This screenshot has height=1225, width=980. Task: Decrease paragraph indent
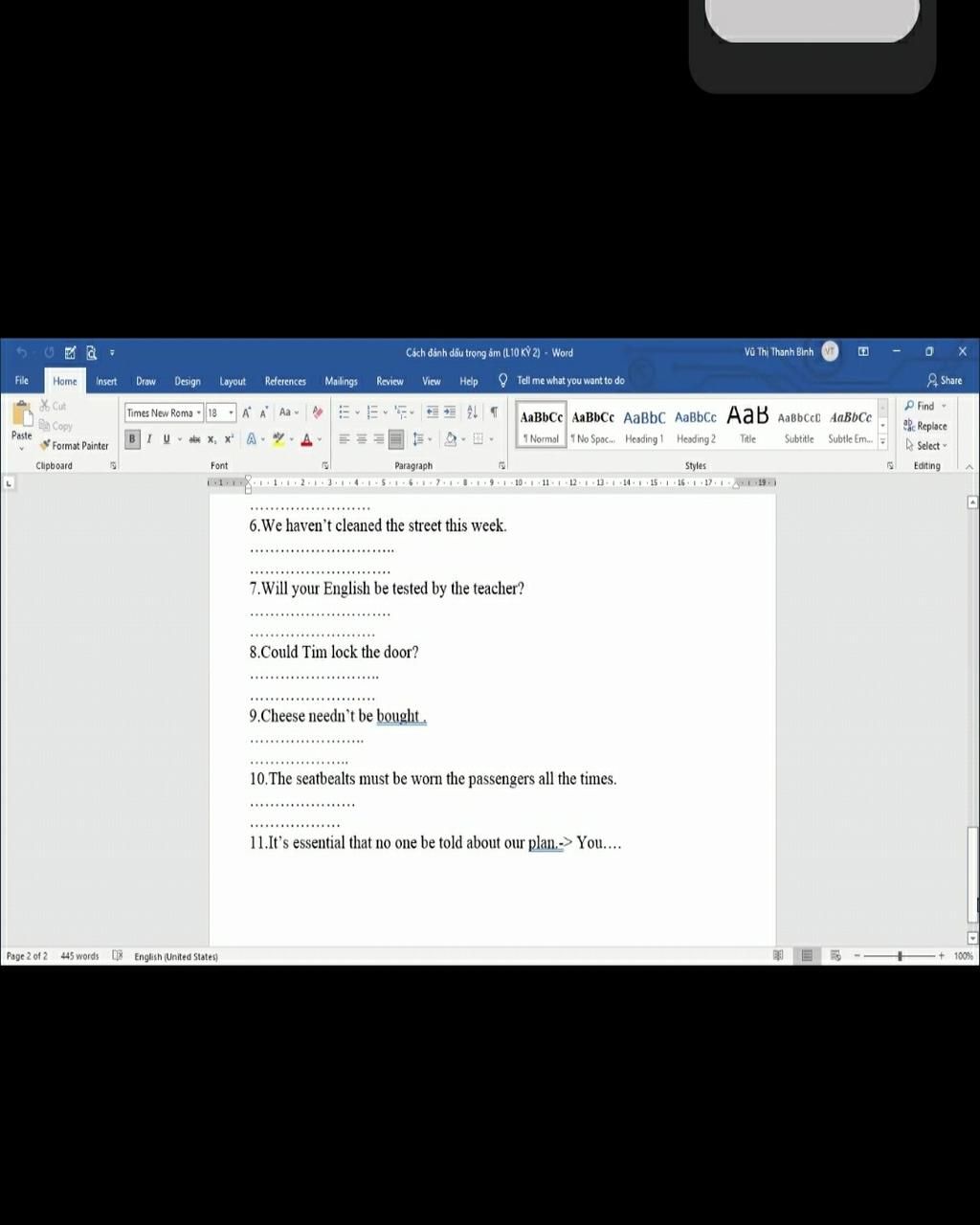433,412
